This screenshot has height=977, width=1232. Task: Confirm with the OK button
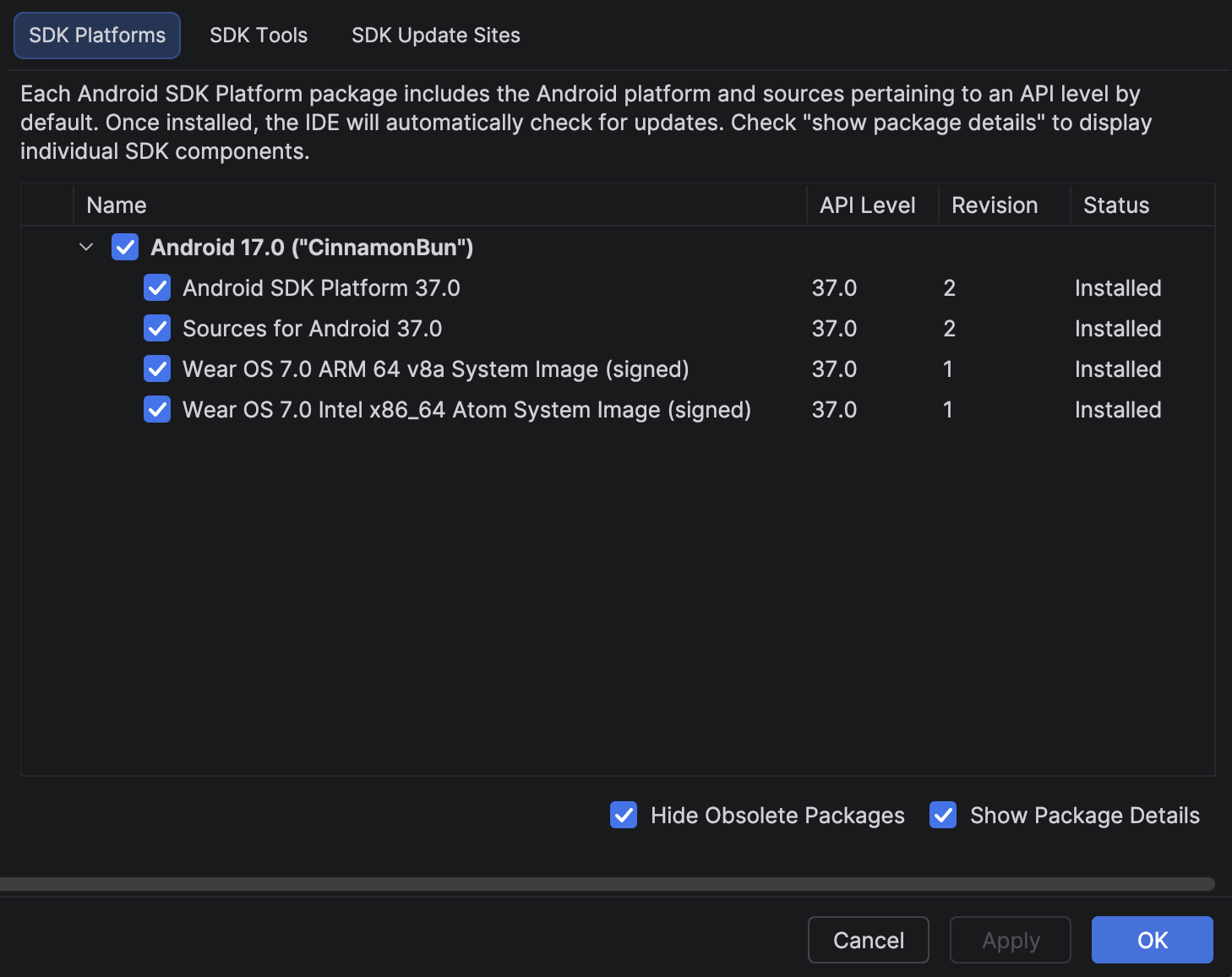tap(1153, 940)
